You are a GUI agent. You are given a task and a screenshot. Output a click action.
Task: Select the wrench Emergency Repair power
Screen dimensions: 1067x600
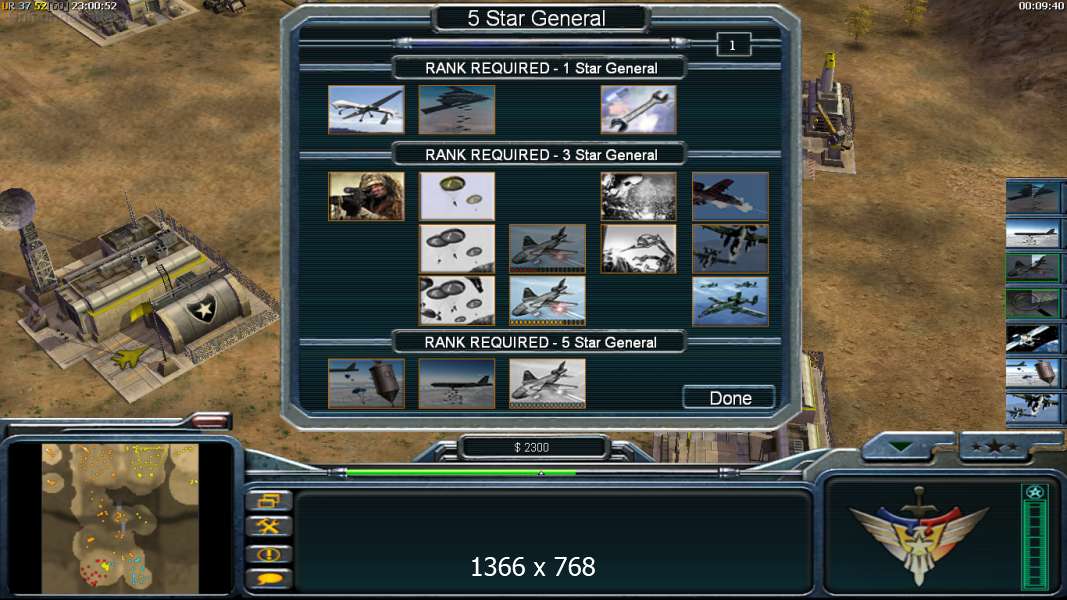[638, 110]
